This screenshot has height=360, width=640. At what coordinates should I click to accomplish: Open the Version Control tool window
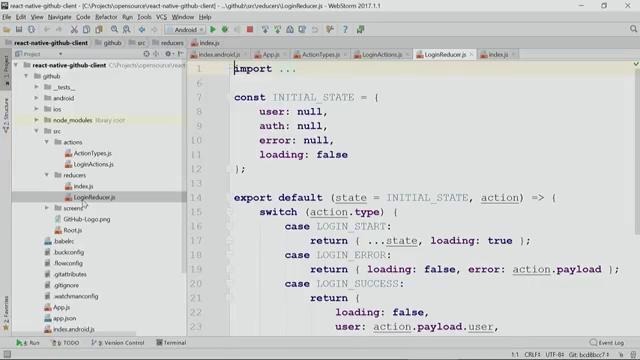pos(118,343)
